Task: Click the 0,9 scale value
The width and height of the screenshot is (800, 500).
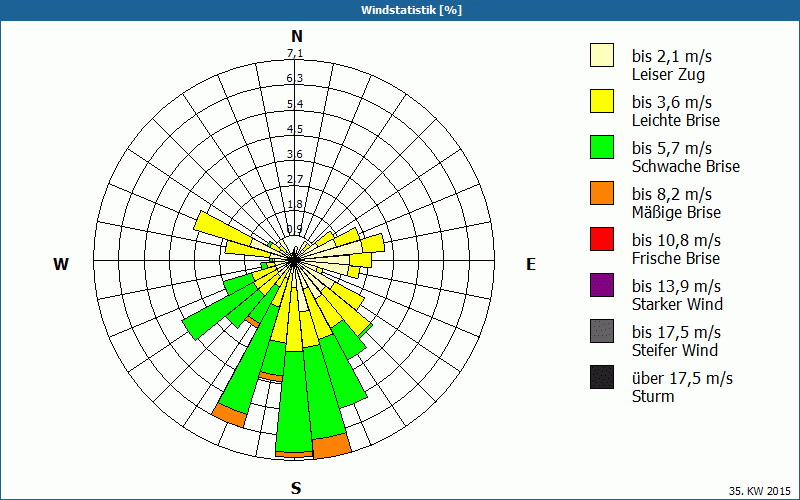Action: pyautogui.click(x=295, y=229)
